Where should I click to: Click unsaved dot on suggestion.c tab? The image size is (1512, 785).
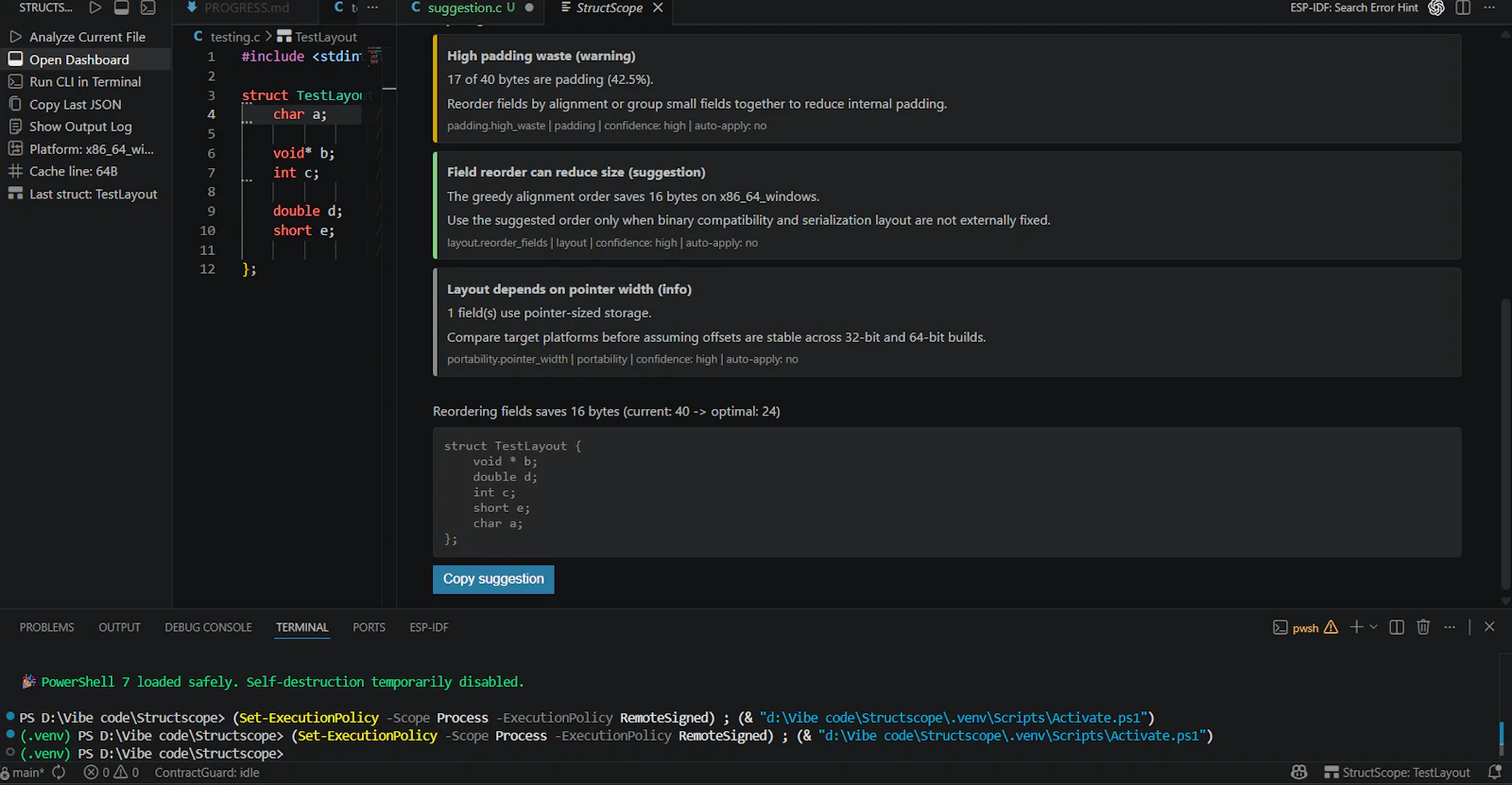click(529, 8)
